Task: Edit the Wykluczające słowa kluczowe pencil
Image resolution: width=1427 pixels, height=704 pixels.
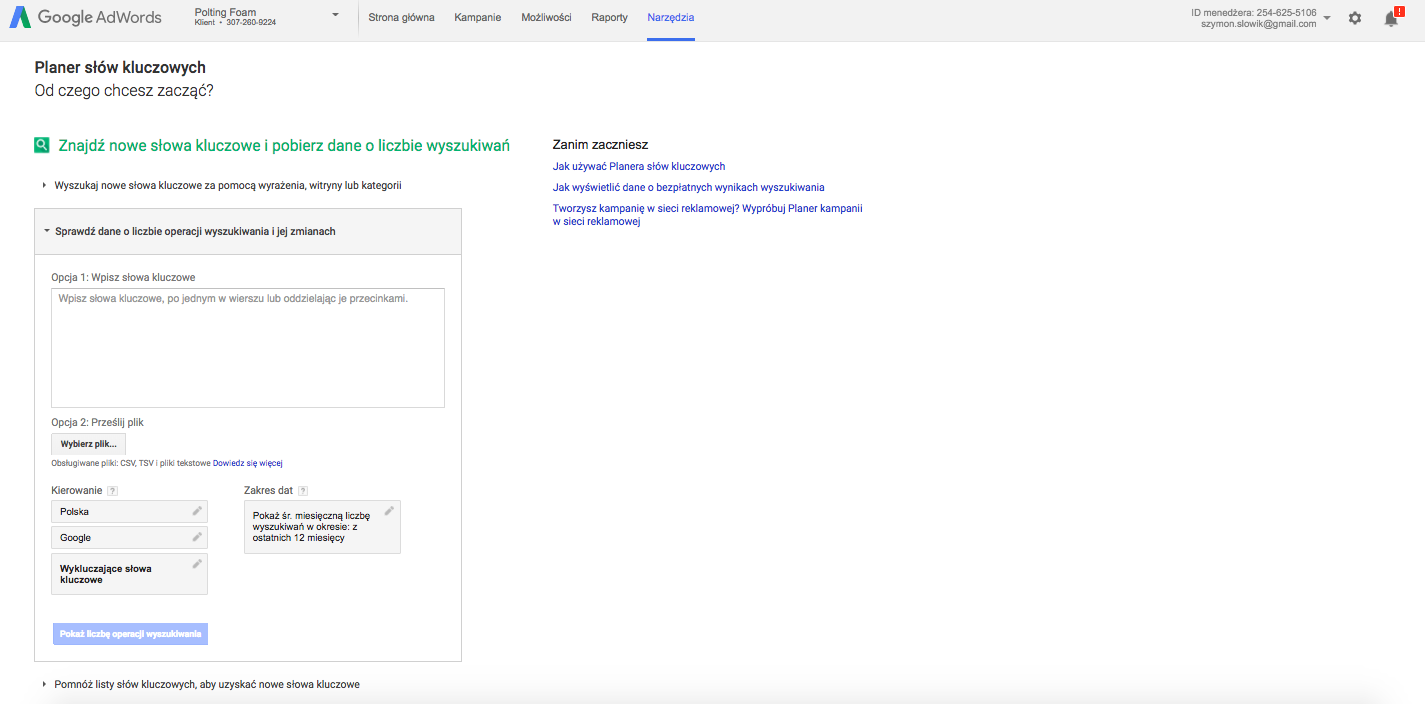Action: click(x=197, y=564)
